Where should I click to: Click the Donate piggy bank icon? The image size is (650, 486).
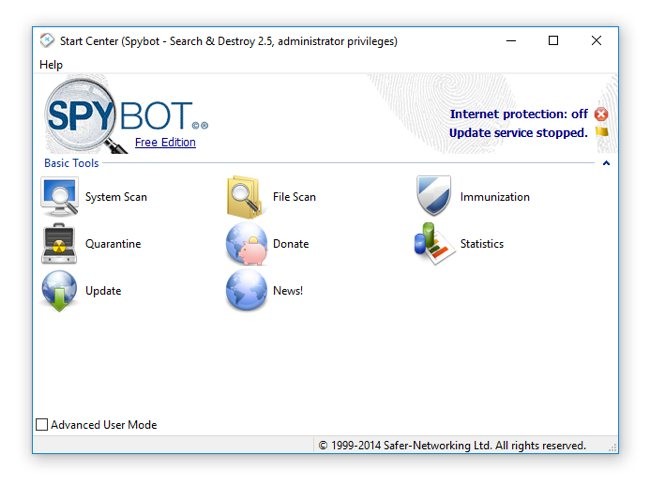pyautogui.click(x=247, y=244)
